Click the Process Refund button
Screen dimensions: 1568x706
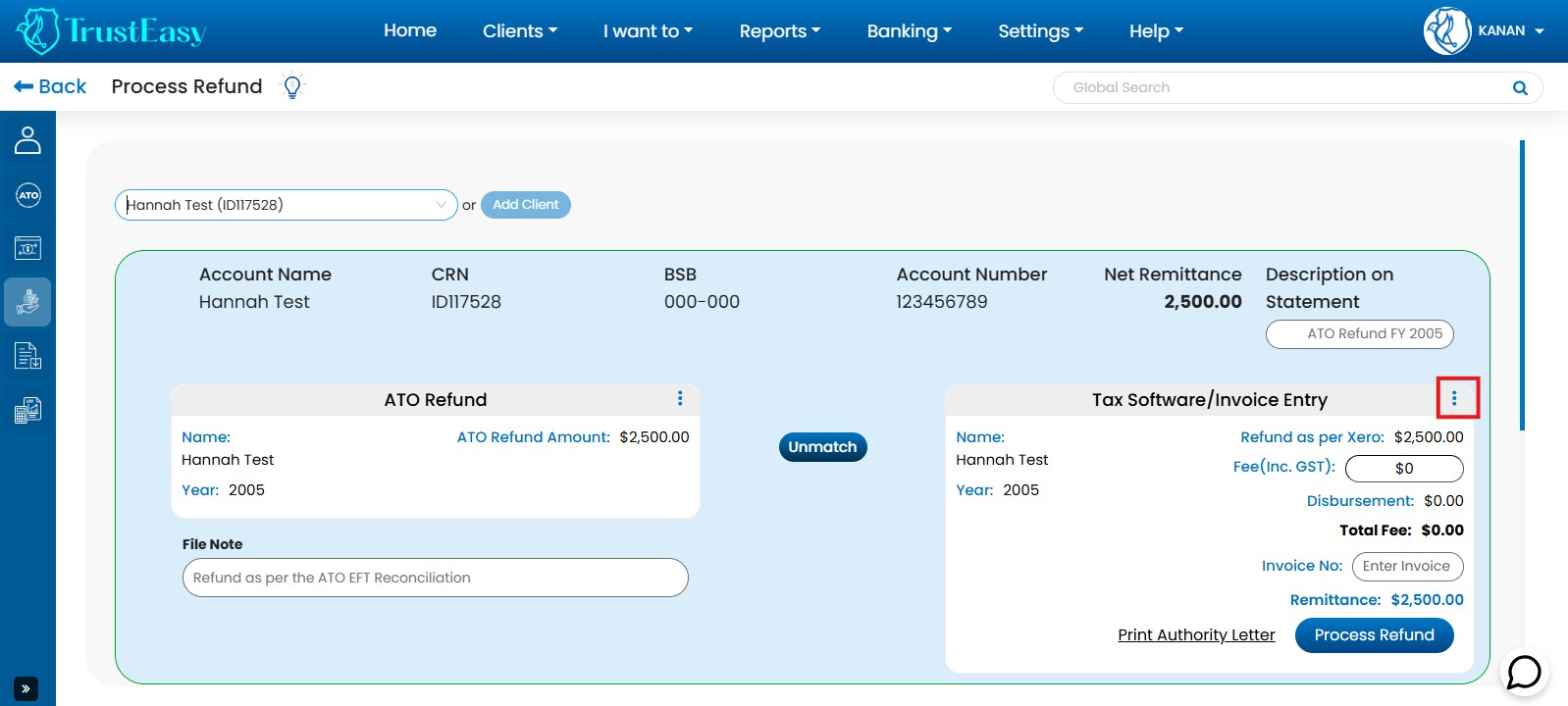pos(1374,635)
